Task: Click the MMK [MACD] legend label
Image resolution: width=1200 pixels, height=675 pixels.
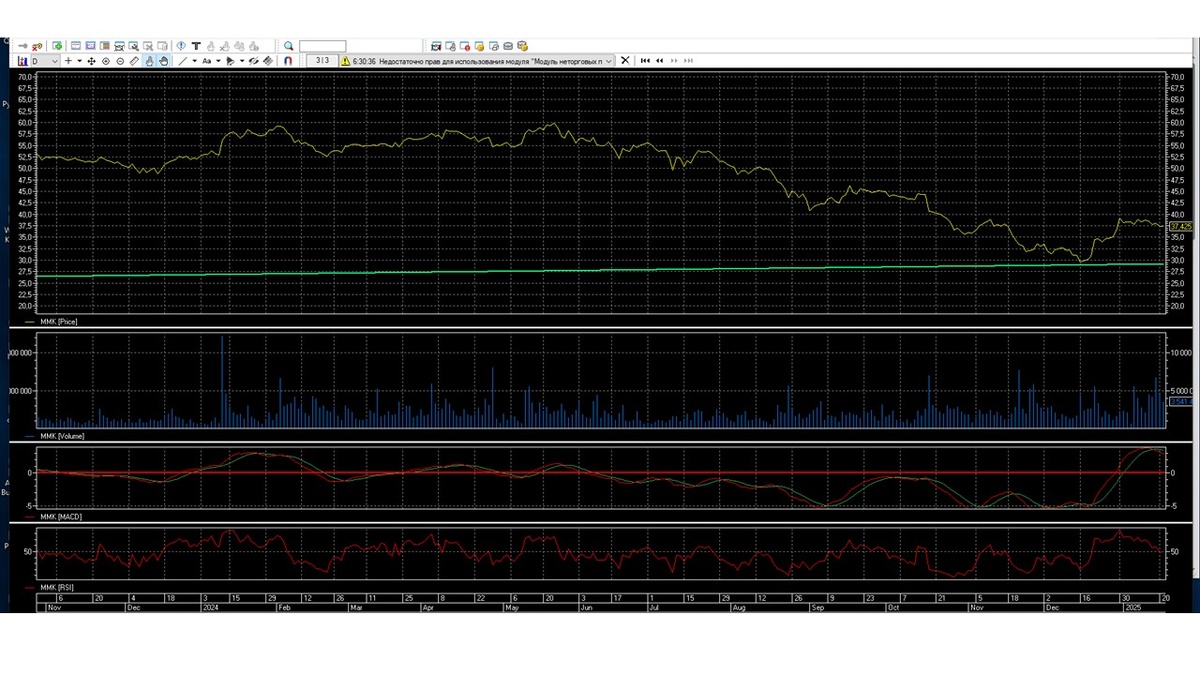Action: pyautogui.click(x=61, y=517)
